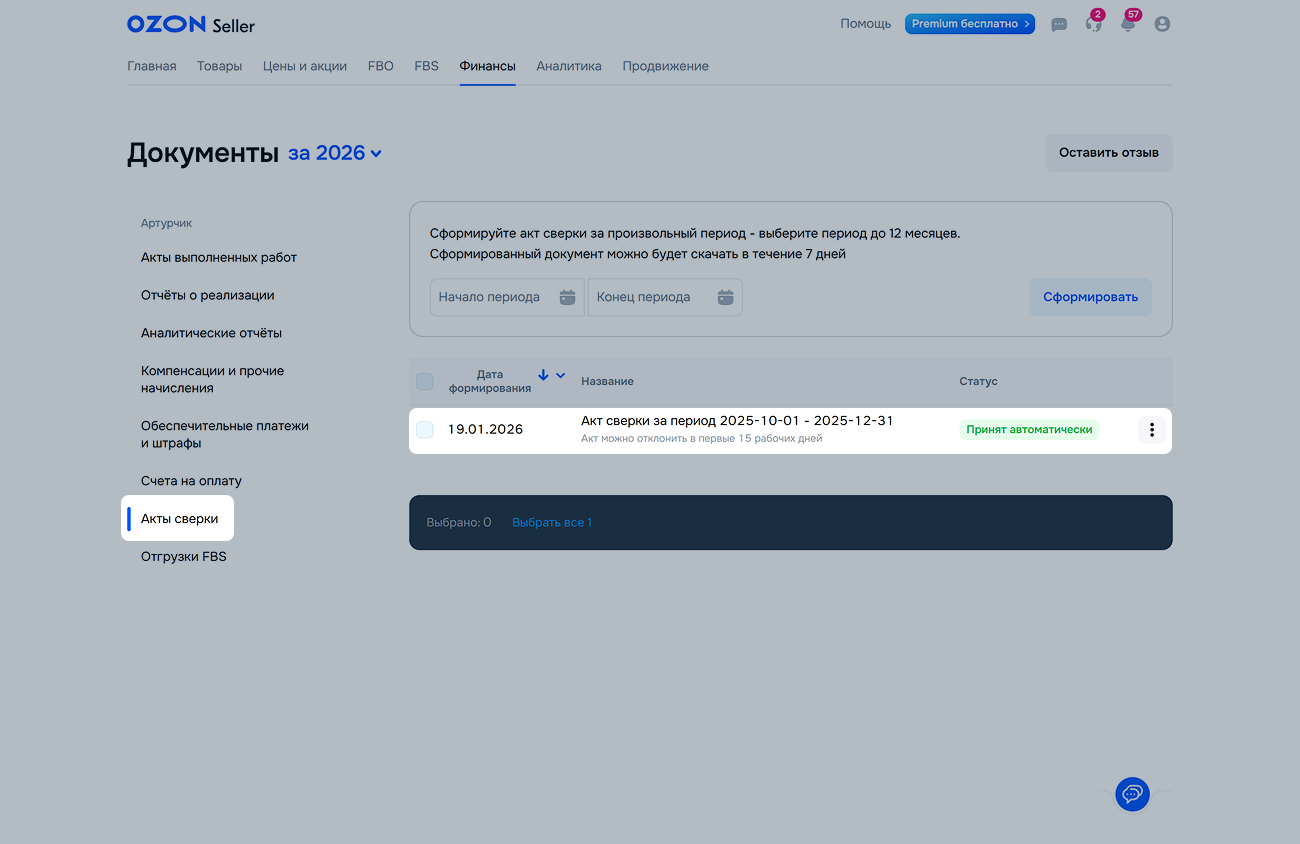Click the 'Выбрать все 1' link

551,522
